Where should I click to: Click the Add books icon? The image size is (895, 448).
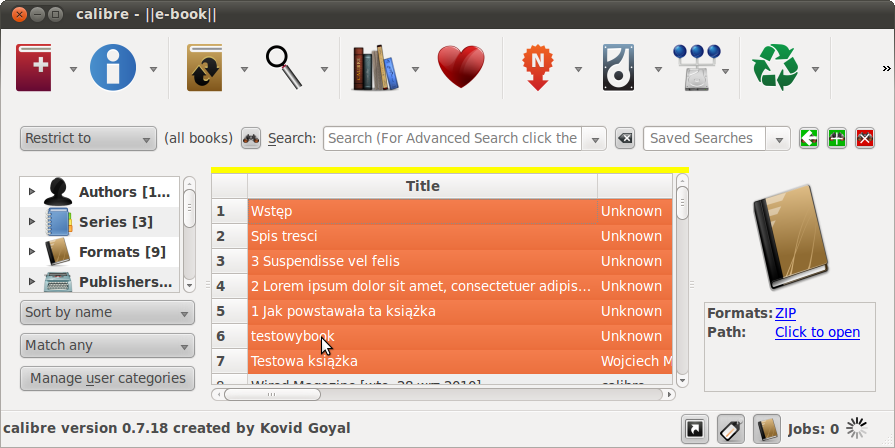(34, 68)
